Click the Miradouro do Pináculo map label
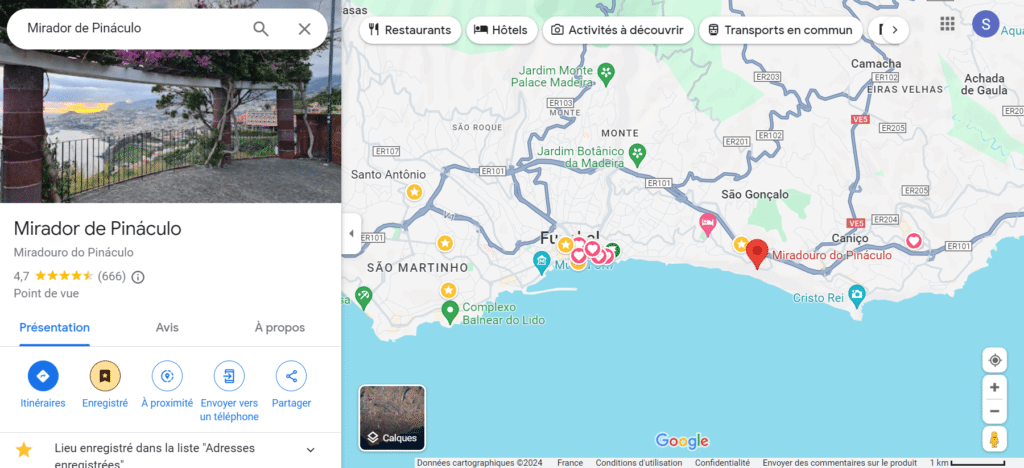This screenshot has height=468, width=1024. coord(831,255)
